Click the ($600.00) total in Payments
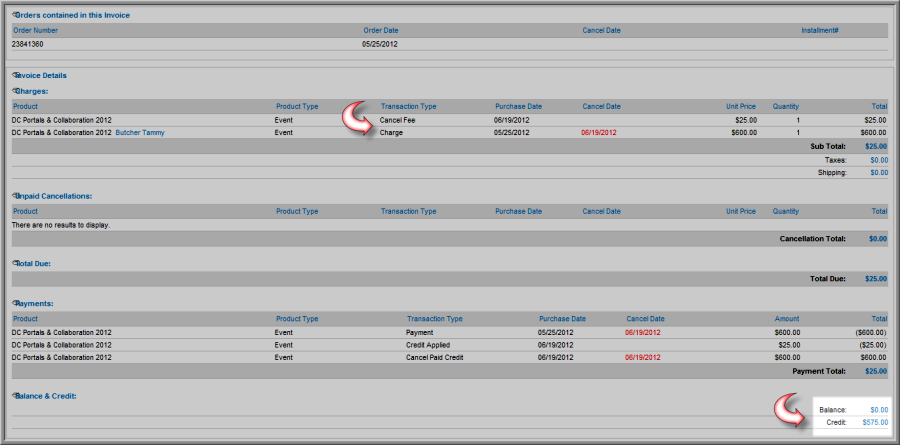The image size is (900, 445). (x=871, y=332)
